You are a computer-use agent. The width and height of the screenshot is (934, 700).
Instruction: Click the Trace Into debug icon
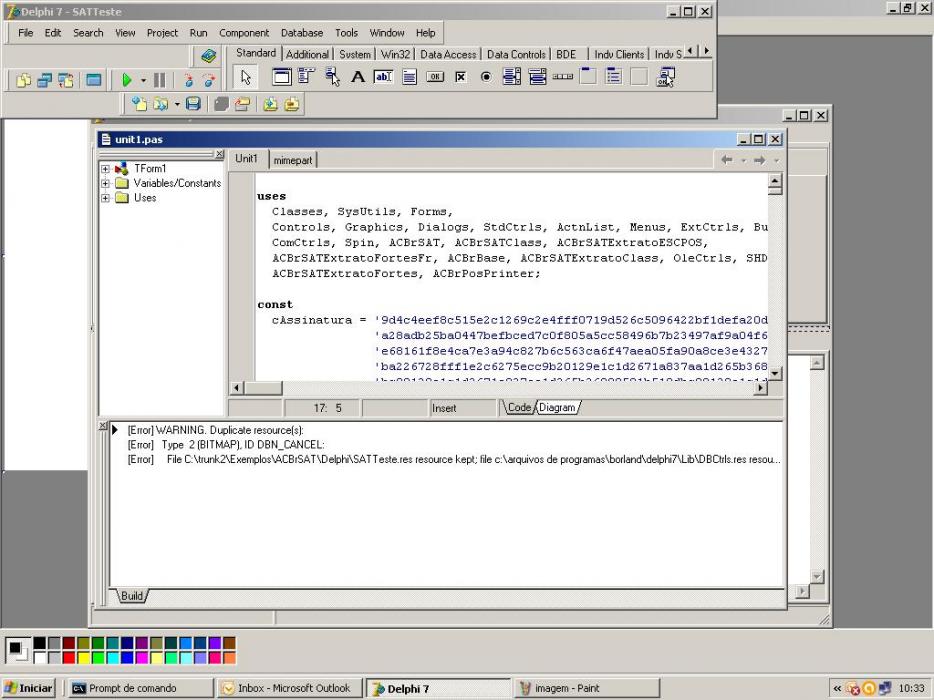[x=188, y=80]
